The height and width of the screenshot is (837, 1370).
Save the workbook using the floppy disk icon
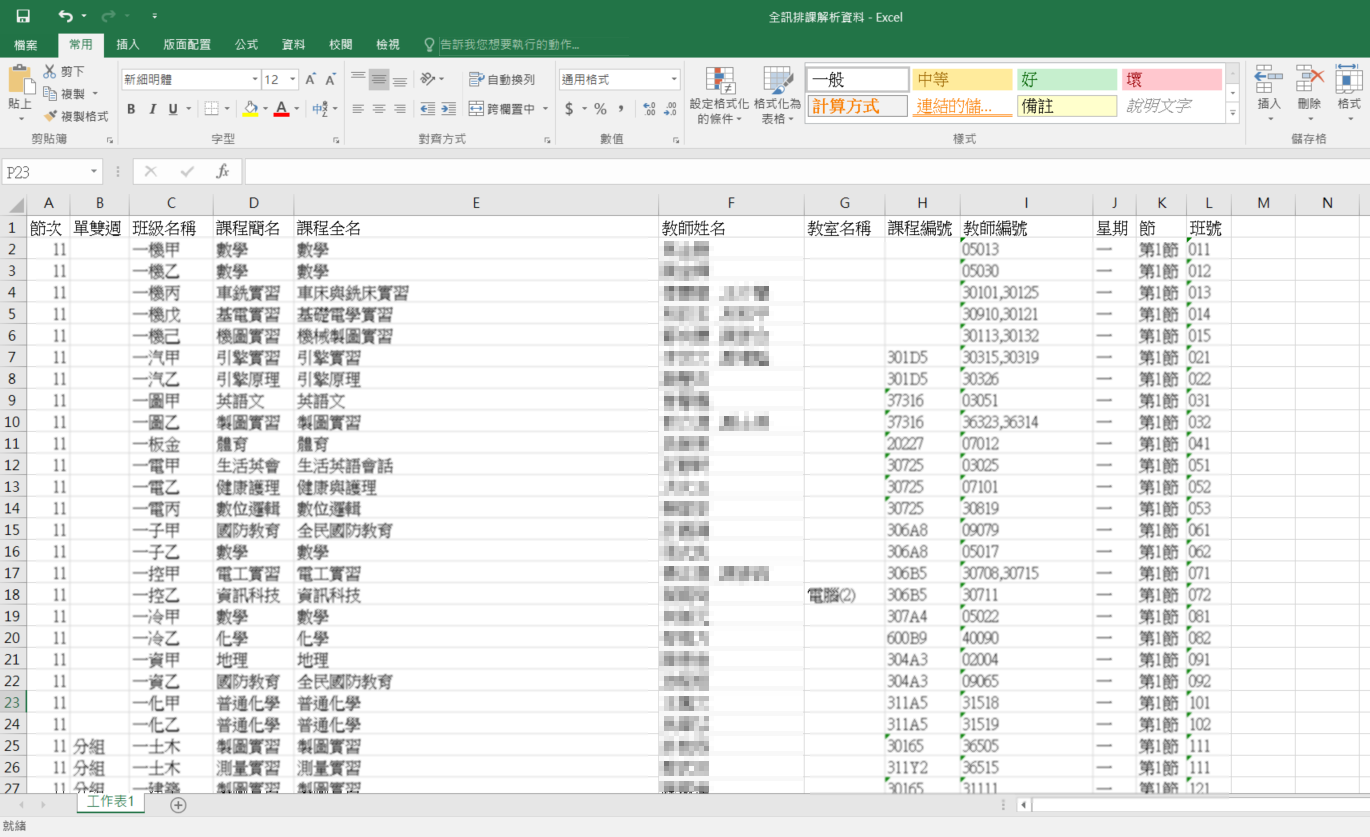click(x=22, y=16)
